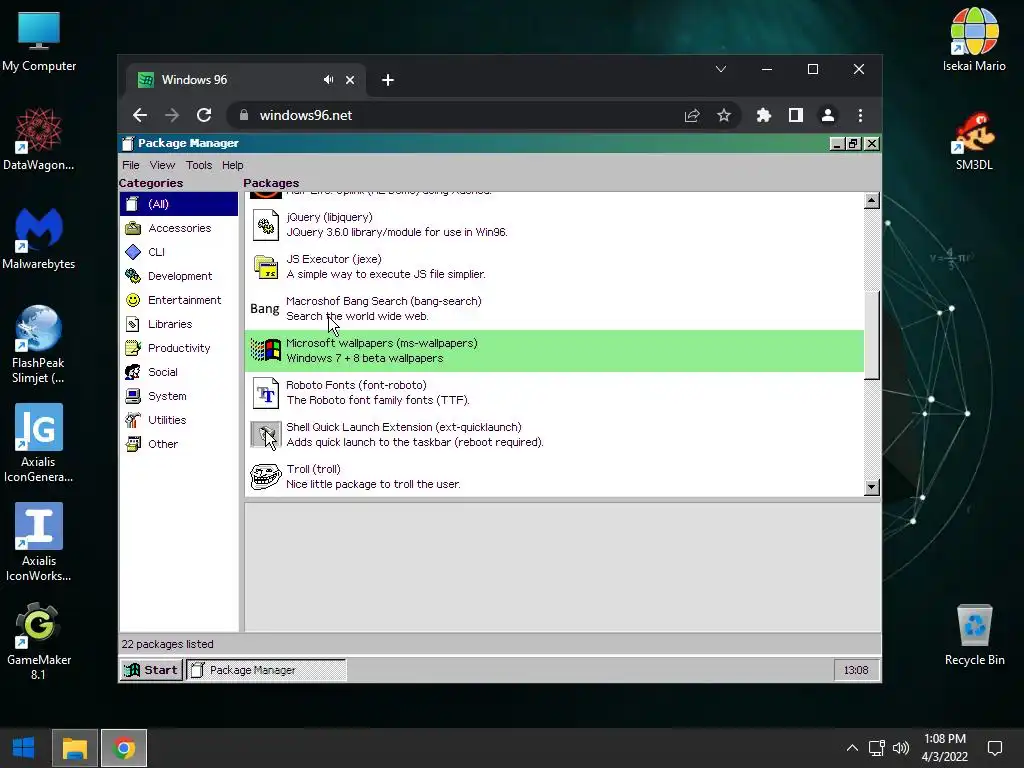Viewport: 1024px width, 768px height.
Task: Open browser Extensions puzzle icon
Action: (763, 116)
